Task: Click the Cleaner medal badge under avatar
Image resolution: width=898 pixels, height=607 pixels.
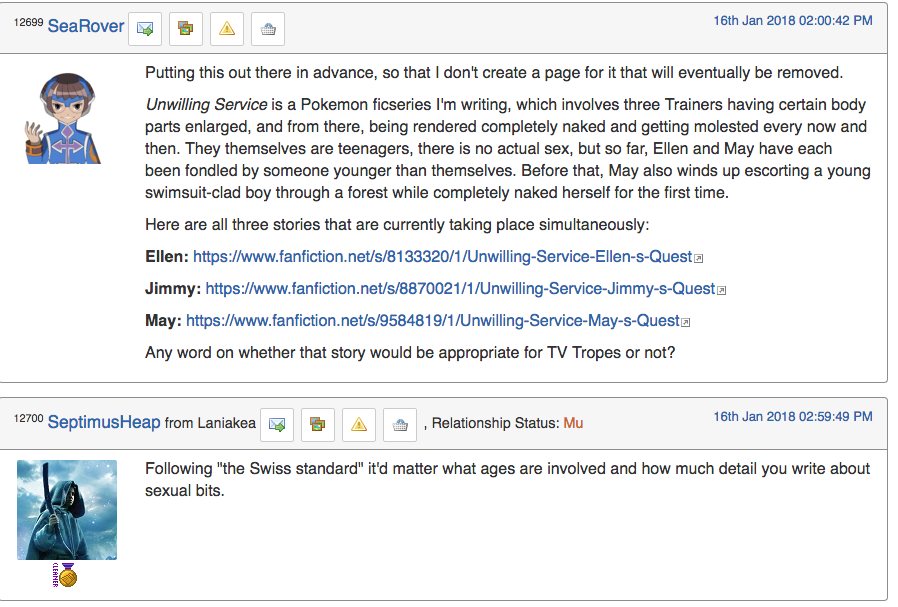Action: tap(65, 575)
